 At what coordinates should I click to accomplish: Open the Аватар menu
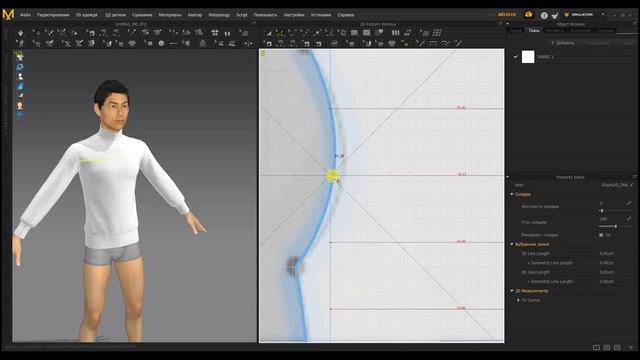[x=195, y=15]
